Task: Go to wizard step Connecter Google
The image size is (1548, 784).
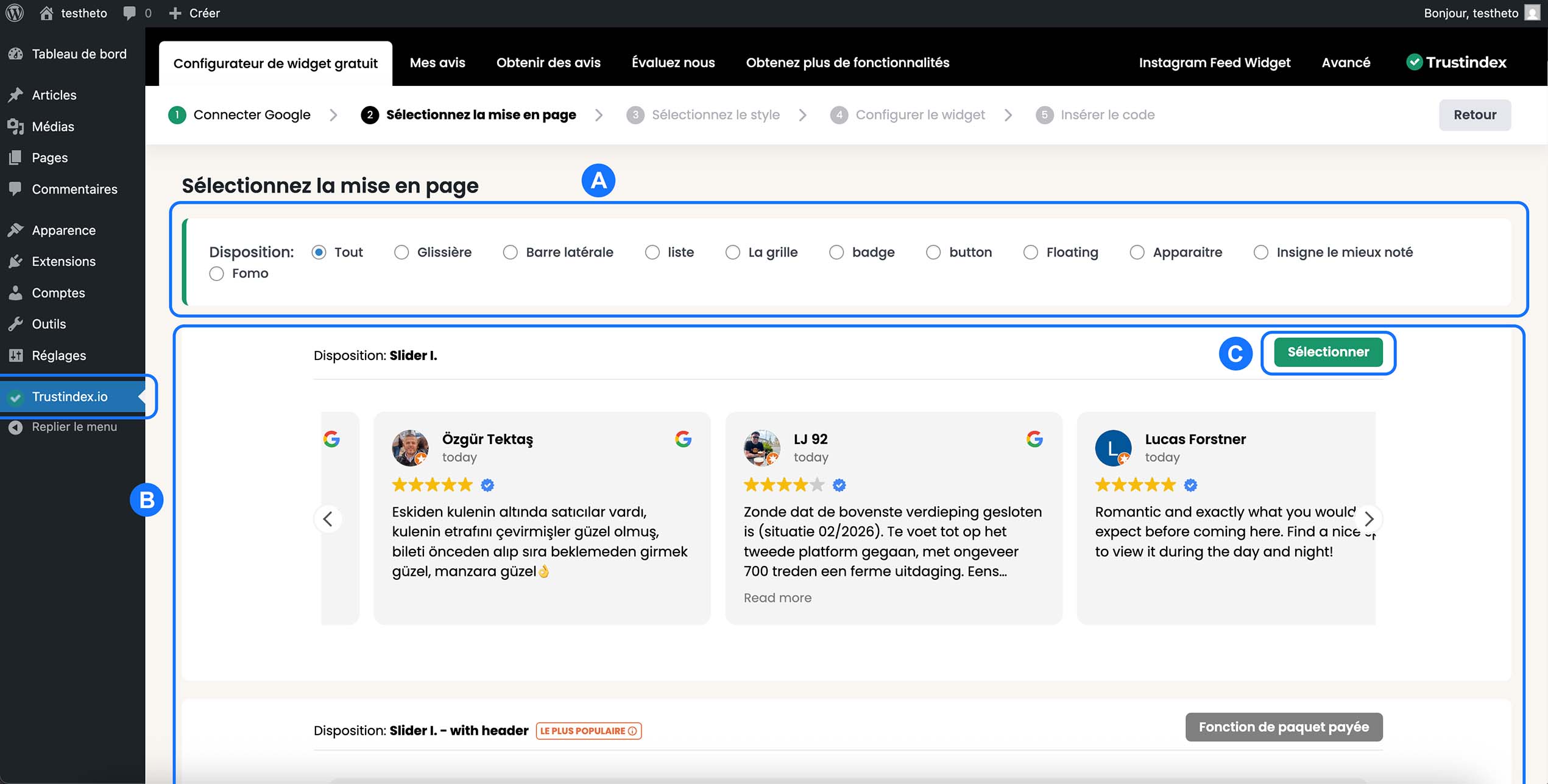Action: point(251,115)
